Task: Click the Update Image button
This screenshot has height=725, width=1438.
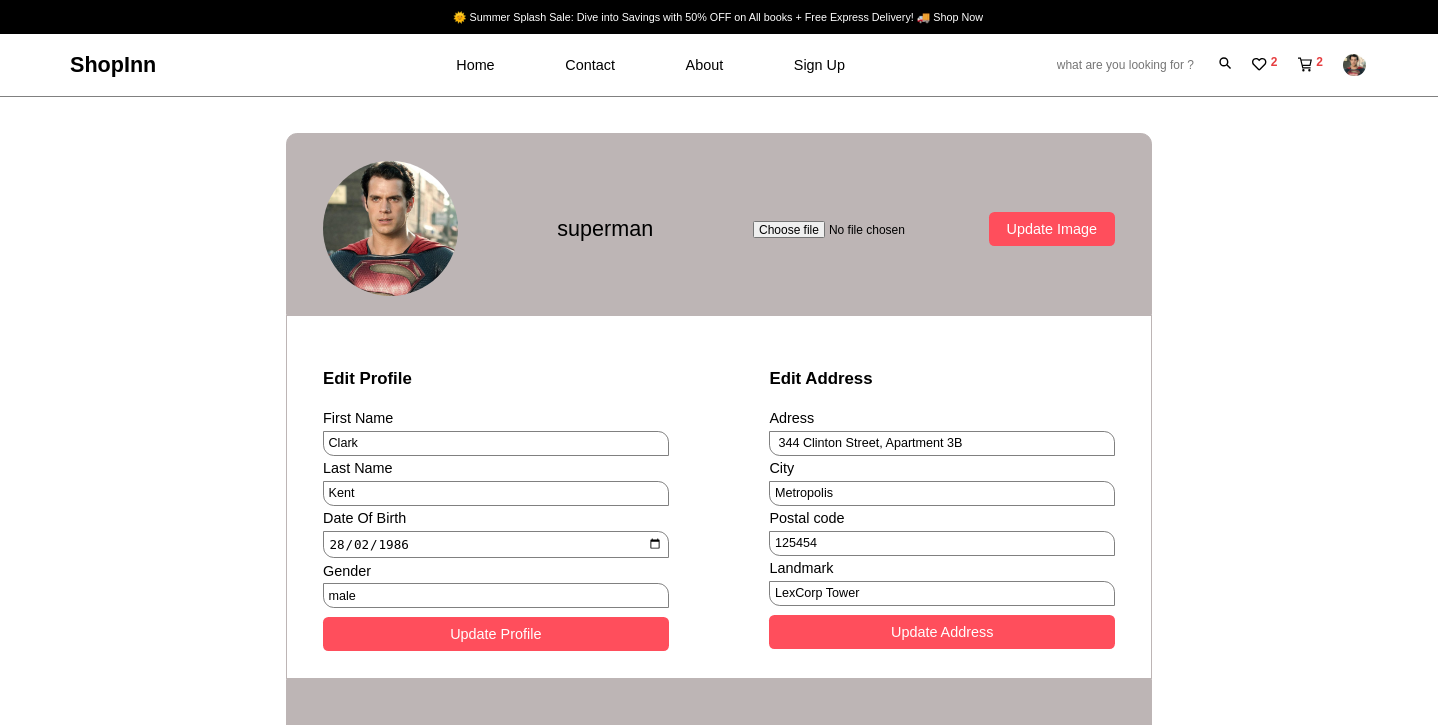Action: [1052, 229]
